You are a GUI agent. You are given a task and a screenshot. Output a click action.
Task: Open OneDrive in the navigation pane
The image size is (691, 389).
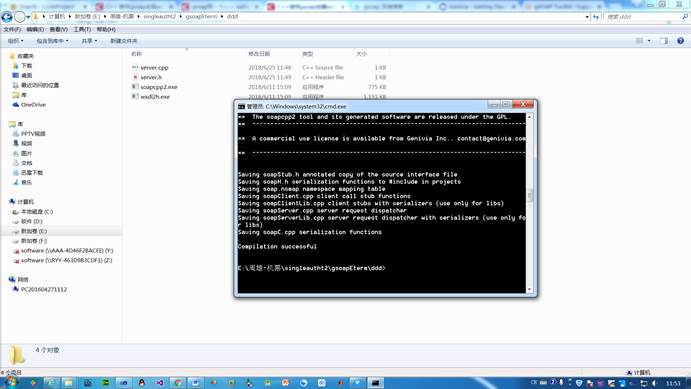pos(33,104)
